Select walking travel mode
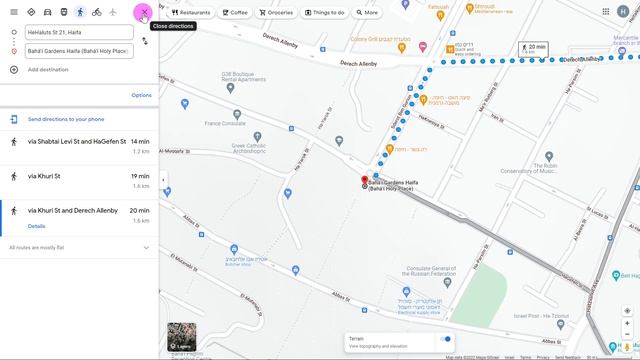The height and width of the screenshot is (360, 640). (80, 12)
